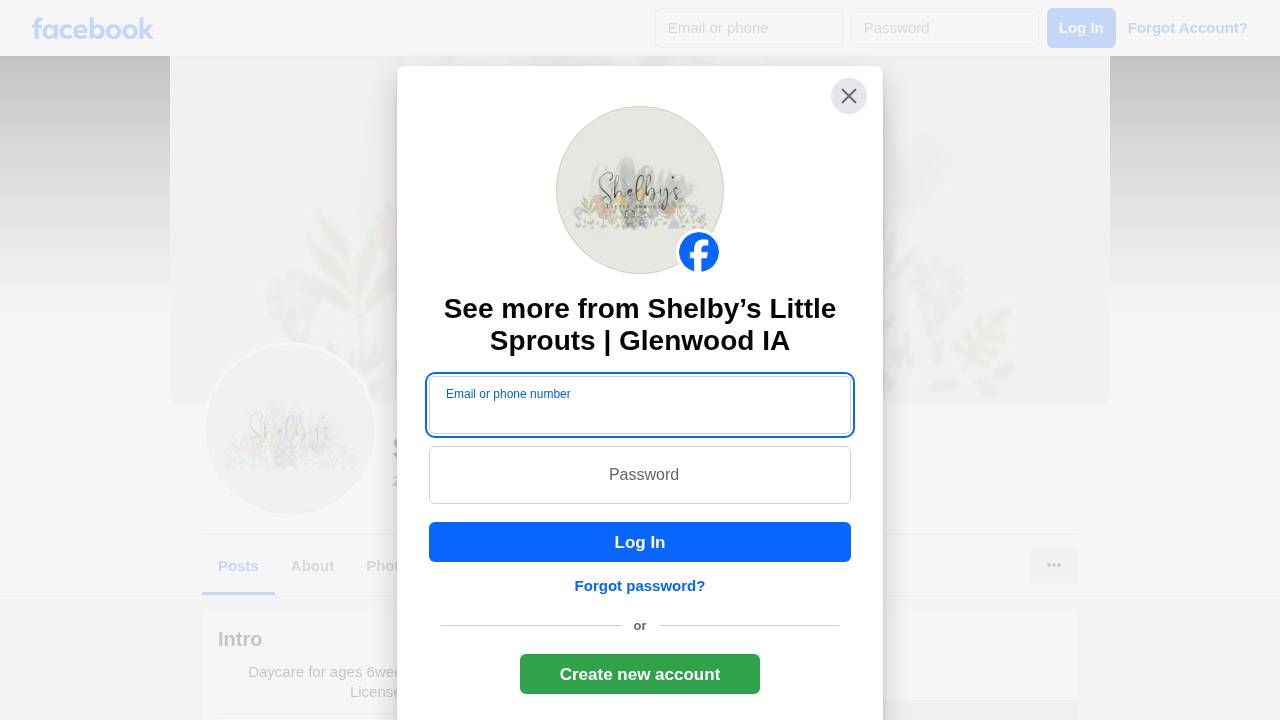The height and width of the screenshot is (720, 1280).
Task: Open the partially hidden Photos tab
Action: 381,566
